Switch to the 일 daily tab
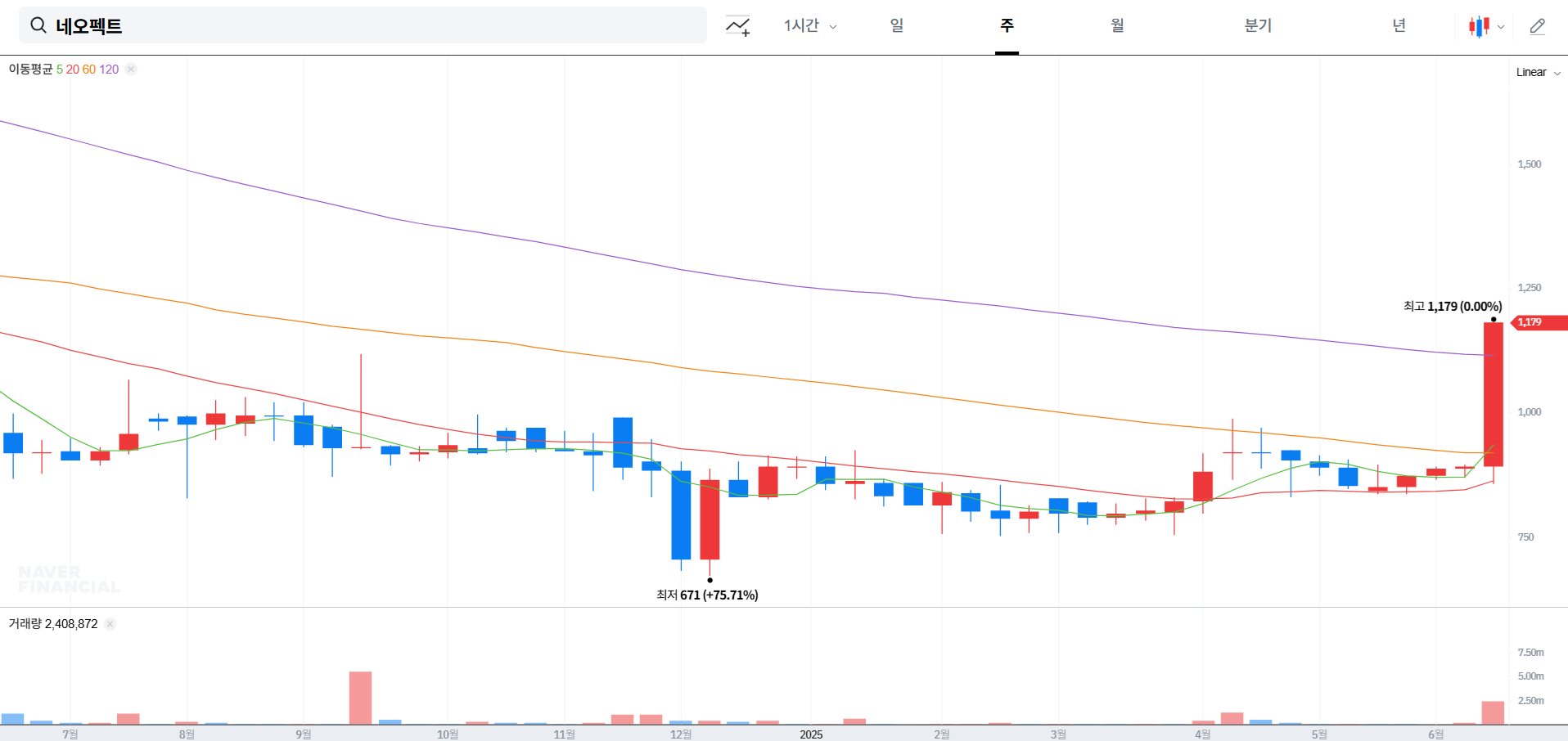The width and height of the screenshot is (1568, 741). 897,26
